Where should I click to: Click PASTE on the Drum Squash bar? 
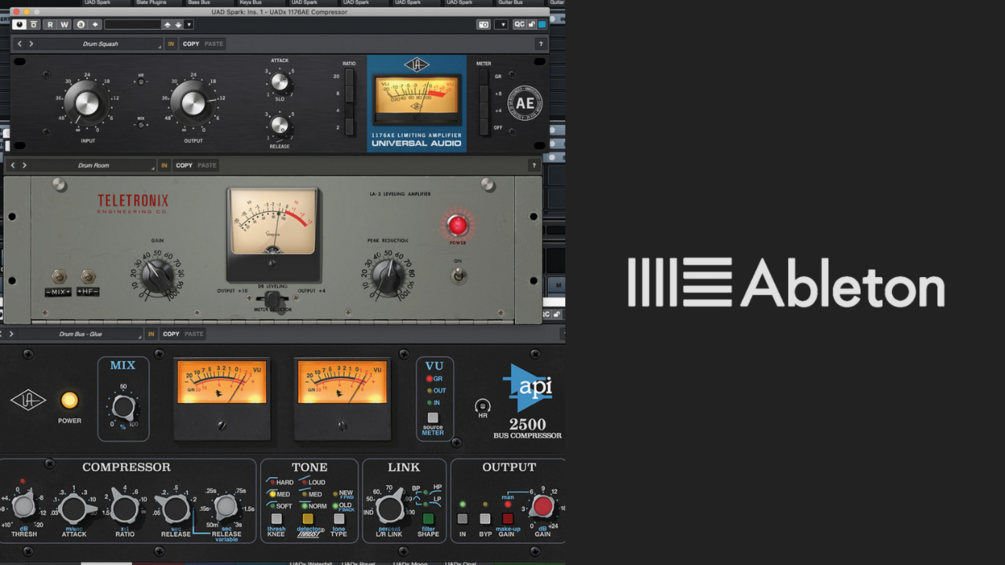pyautogui.click(x=213, y=44)
